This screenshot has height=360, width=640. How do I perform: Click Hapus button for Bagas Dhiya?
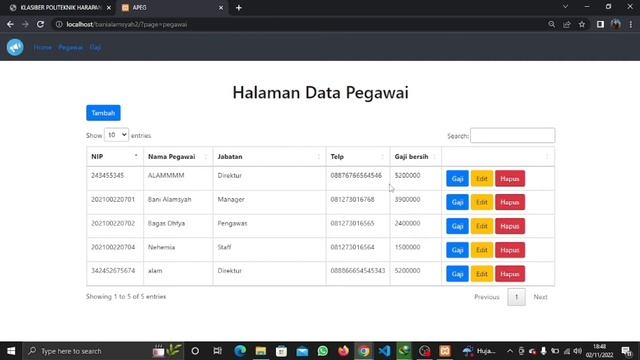[x=510, y=226]
